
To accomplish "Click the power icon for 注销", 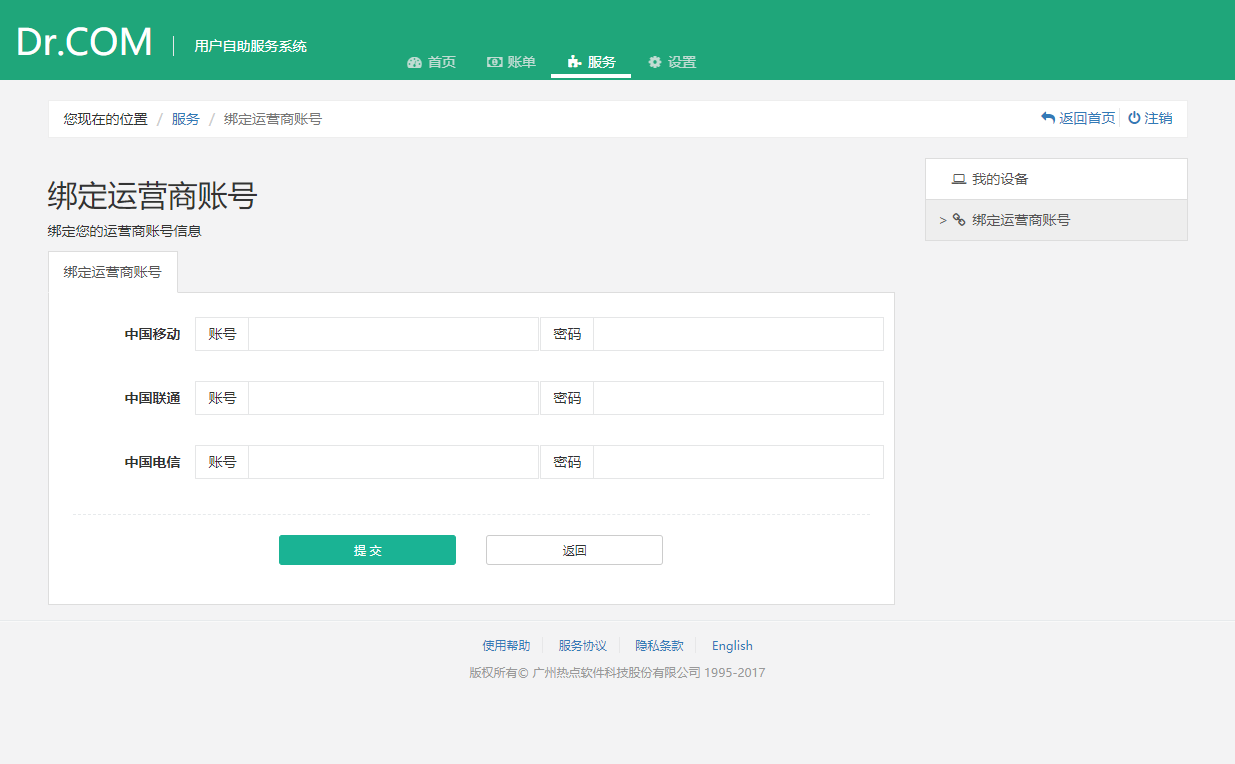I will 1134,118.
